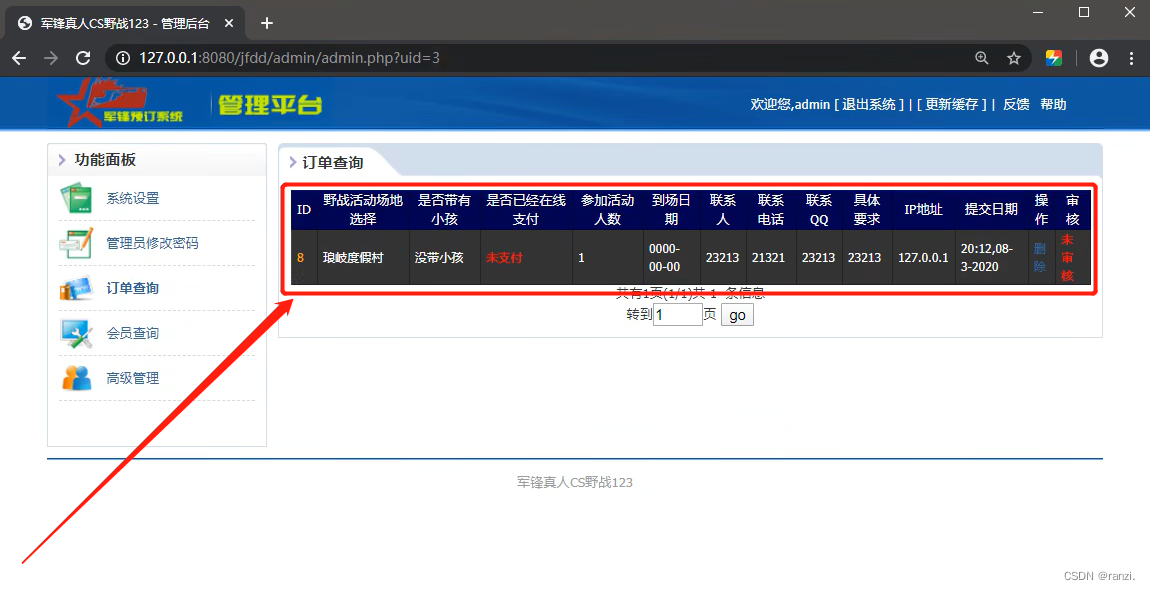This screenshot has height=590, width=1150.
Task: Open the Chrome three-dot menu
Action: tap(1132, 58)
